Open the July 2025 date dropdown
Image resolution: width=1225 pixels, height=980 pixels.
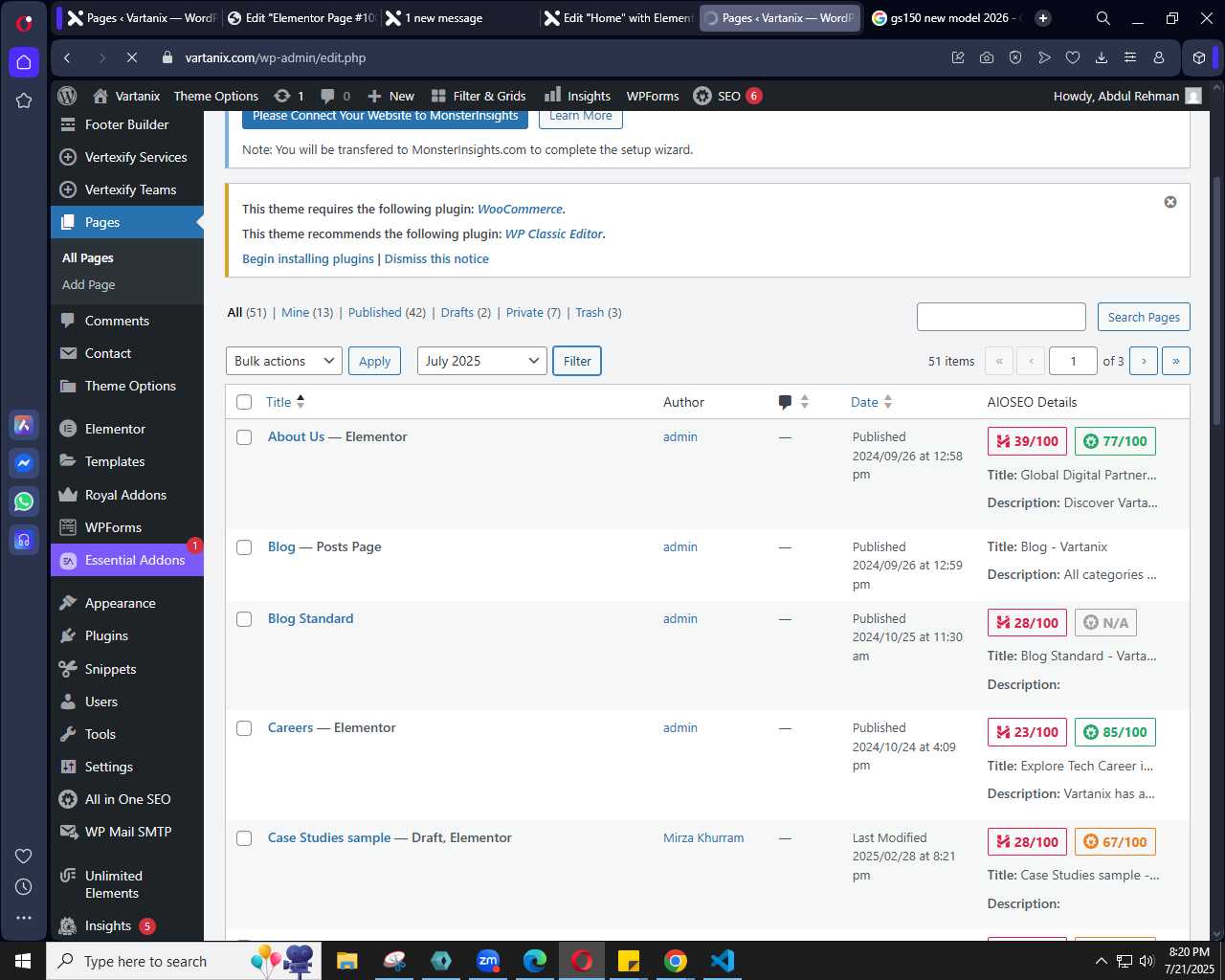[x=481, y=361]
